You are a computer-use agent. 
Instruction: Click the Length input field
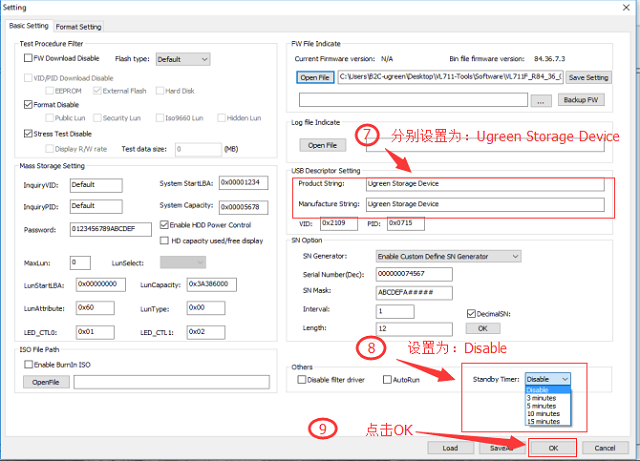tap(414, 329)
